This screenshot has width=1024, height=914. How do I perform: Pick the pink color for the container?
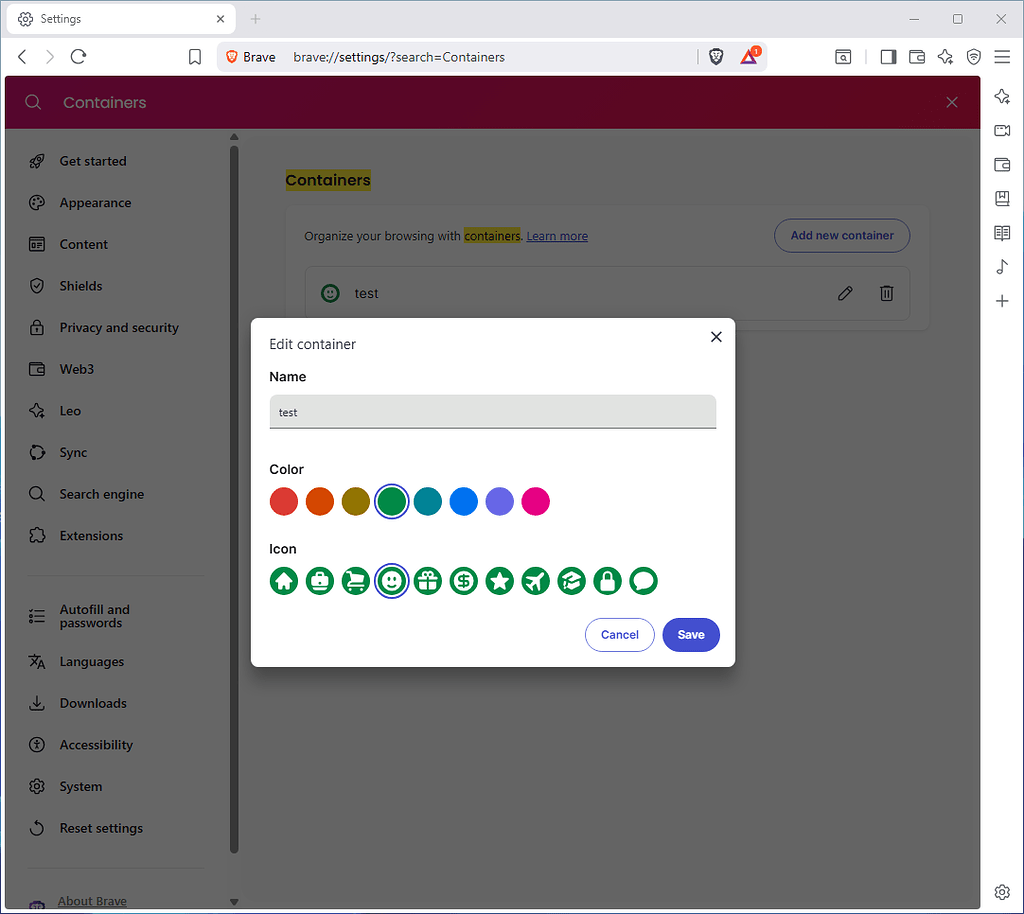pos(536,501)
